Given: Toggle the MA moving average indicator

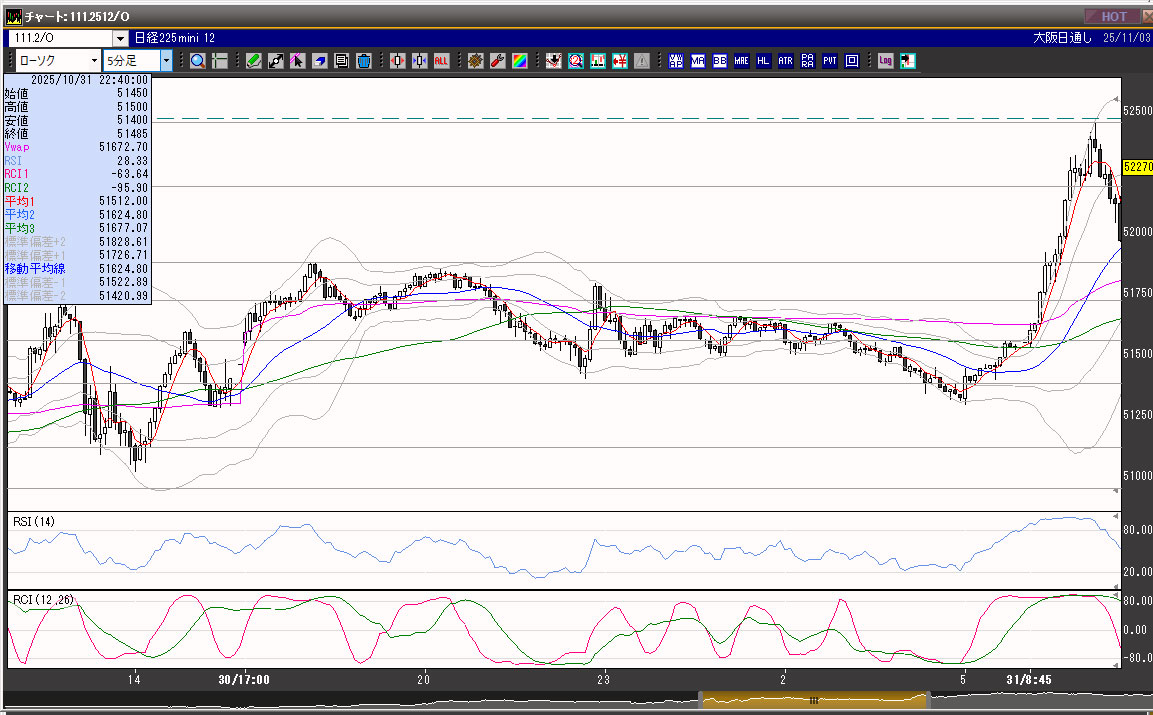Looking at the screenshot, I should pyautogui.click(x=698, y=61).
